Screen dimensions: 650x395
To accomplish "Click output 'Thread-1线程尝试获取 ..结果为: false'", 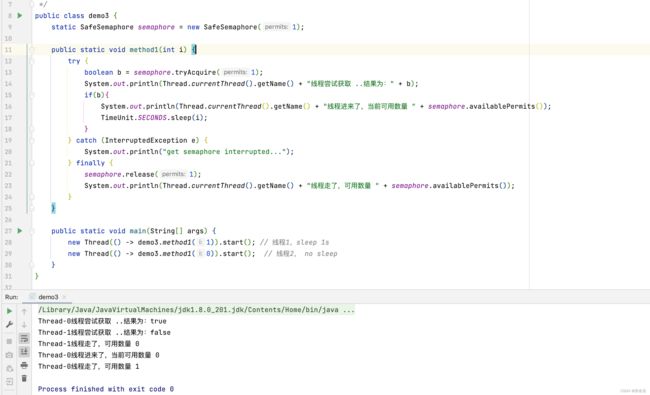I will pyautogui.click(x=104, y=332).
